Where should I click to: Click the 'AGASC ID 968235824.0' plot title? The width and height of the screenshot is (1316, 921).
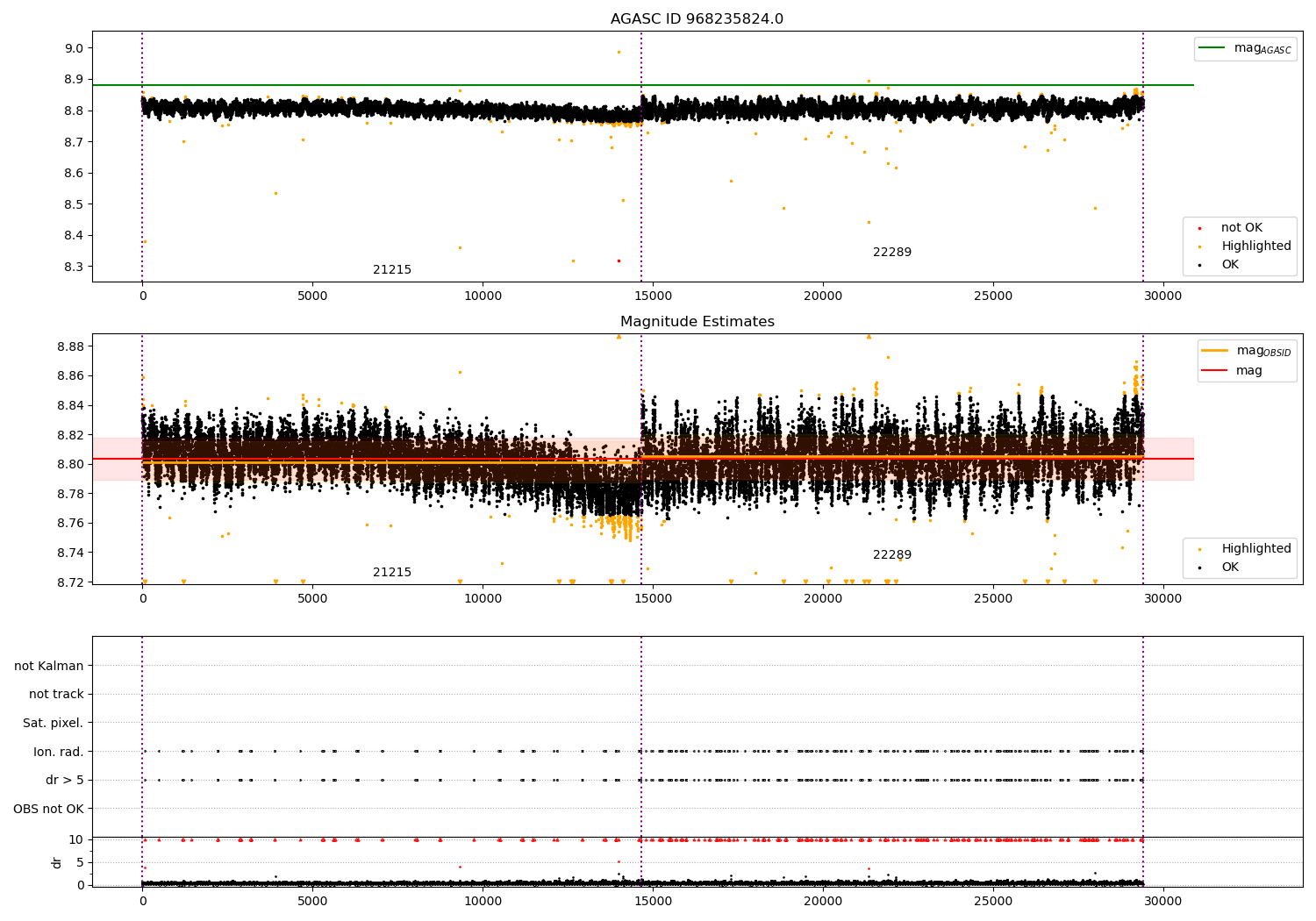pyautogui.click(x=697, y=19)
